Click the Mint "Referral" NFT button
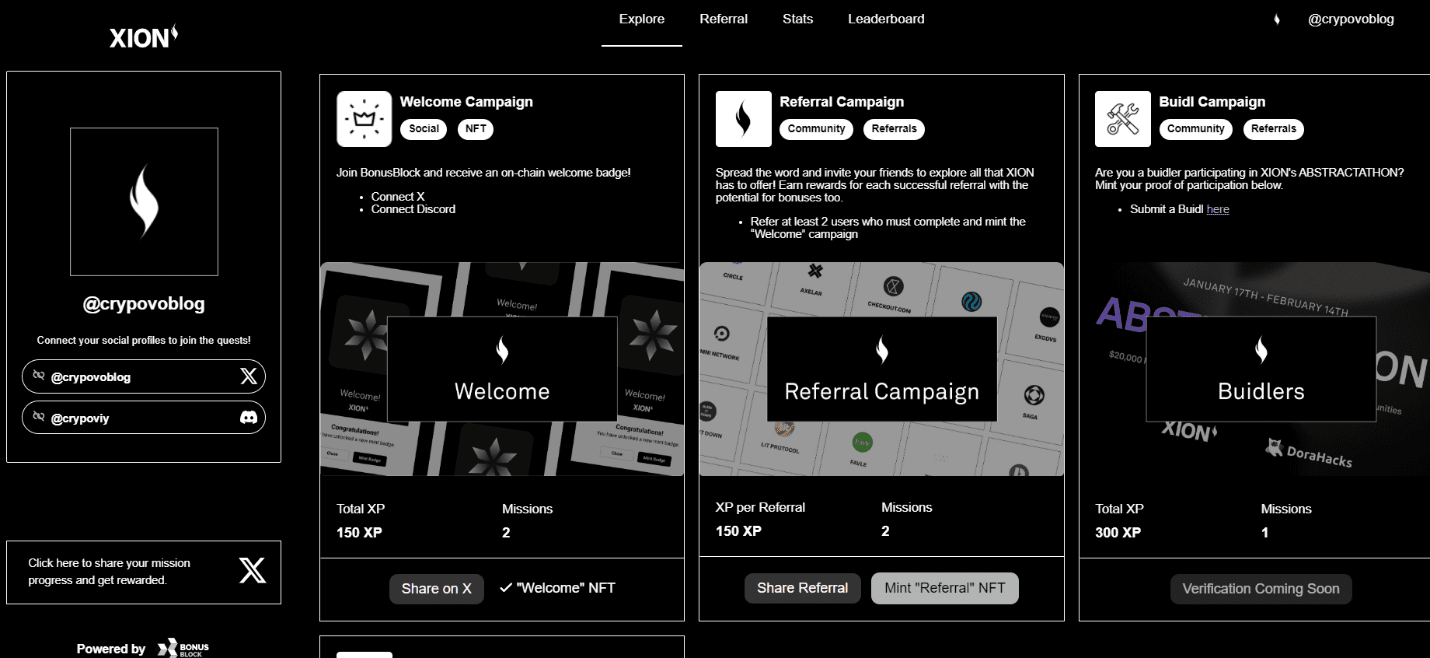Screen dimensions: 1430x658 945,588
